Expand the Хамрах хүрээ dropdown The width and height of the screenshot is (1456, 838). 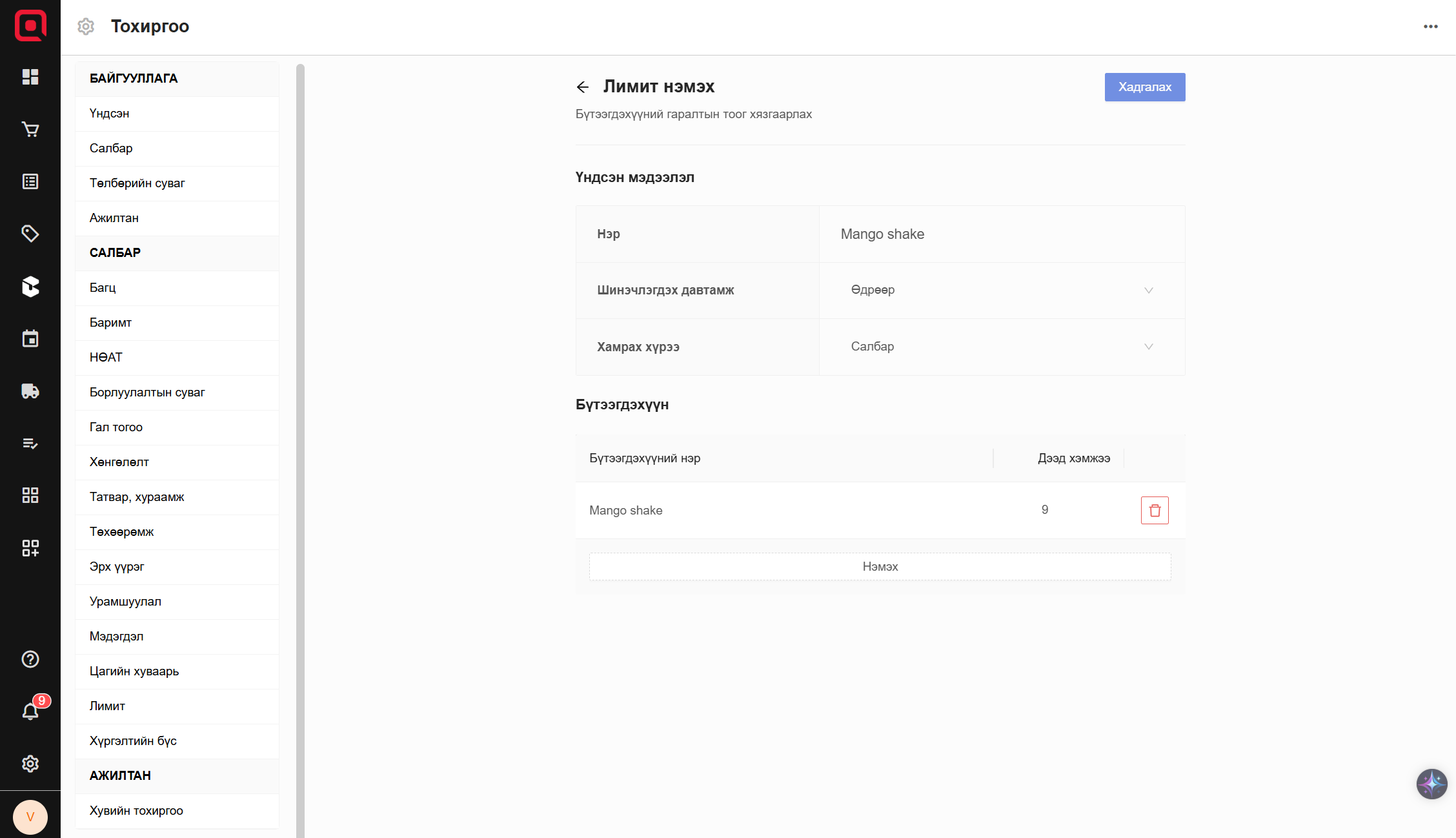coord(1002,347)
